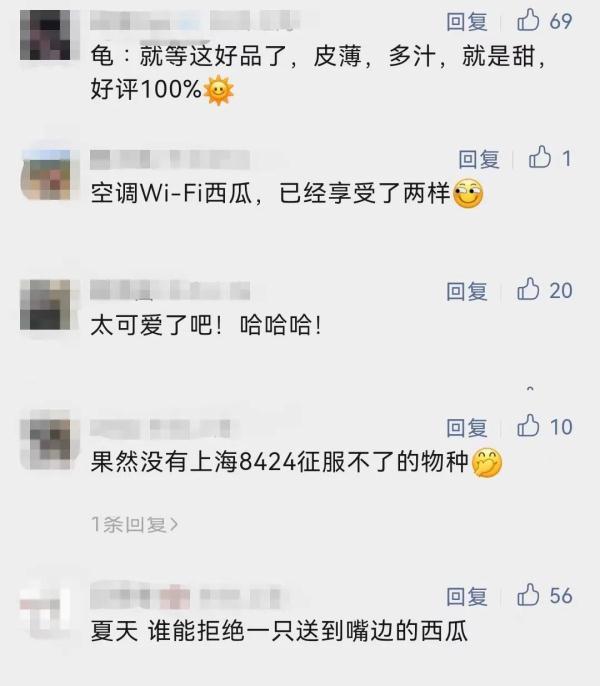The image size is (600, 686).
Task: Open username above 太可爱了吧 comment
Action: (170, 290)
